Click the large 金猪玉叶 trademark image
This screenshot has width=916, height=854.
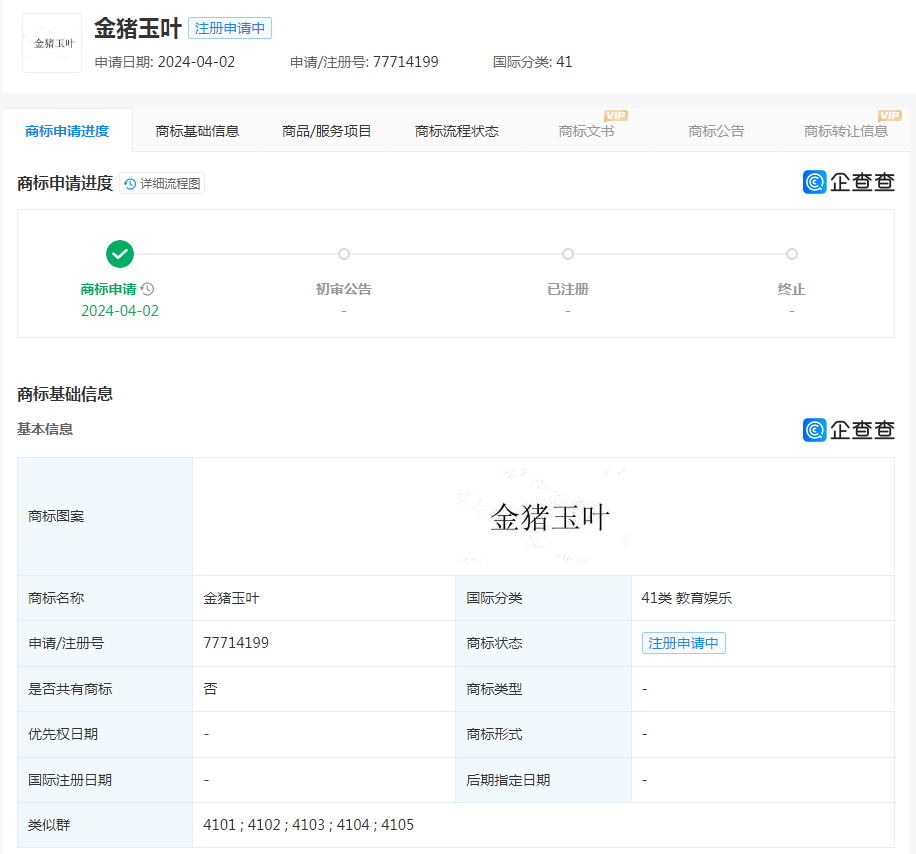544,516
